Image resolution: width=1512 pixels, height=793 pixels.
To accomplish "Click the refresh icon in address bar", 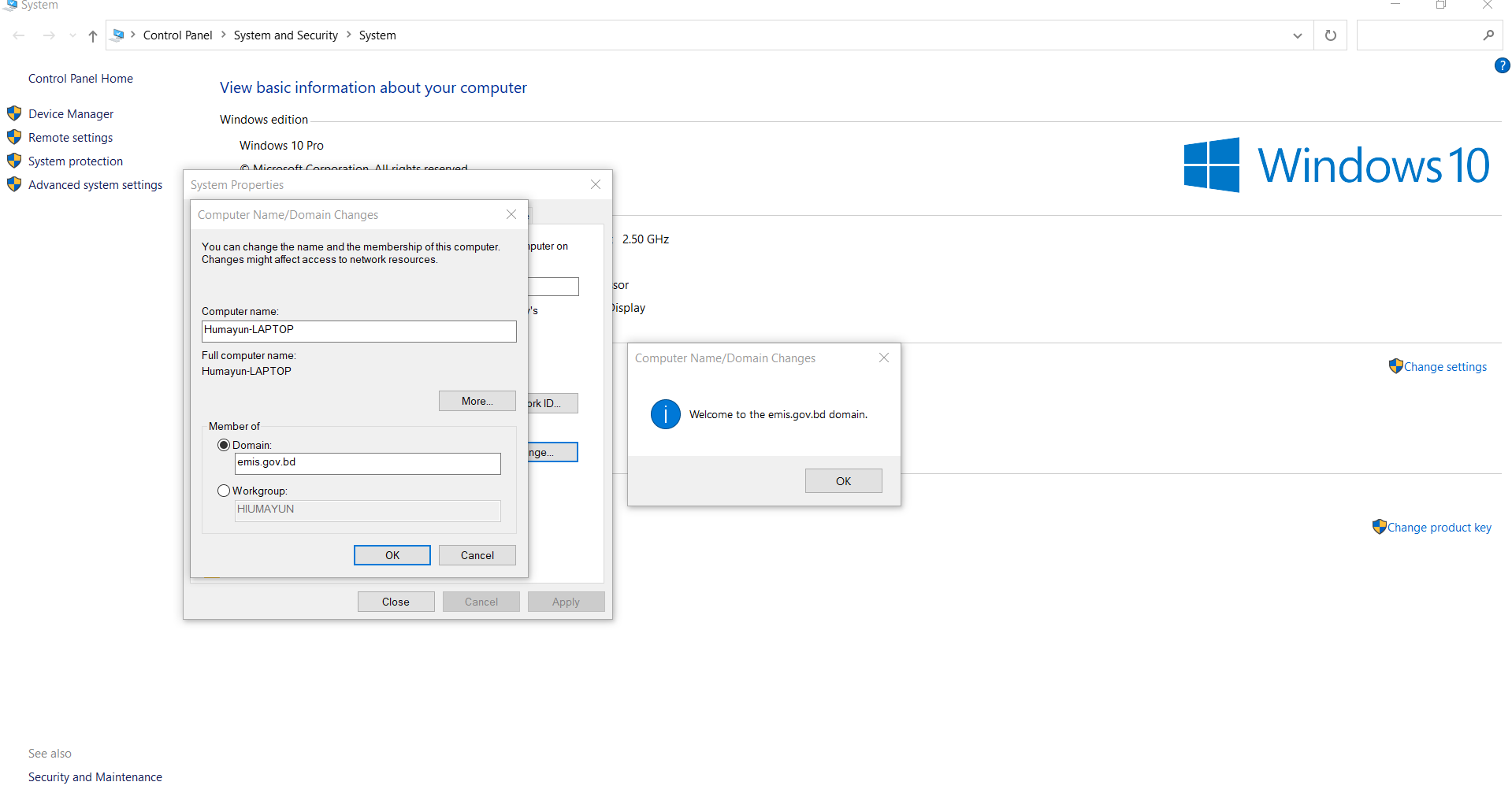I will click(1331, 35).
